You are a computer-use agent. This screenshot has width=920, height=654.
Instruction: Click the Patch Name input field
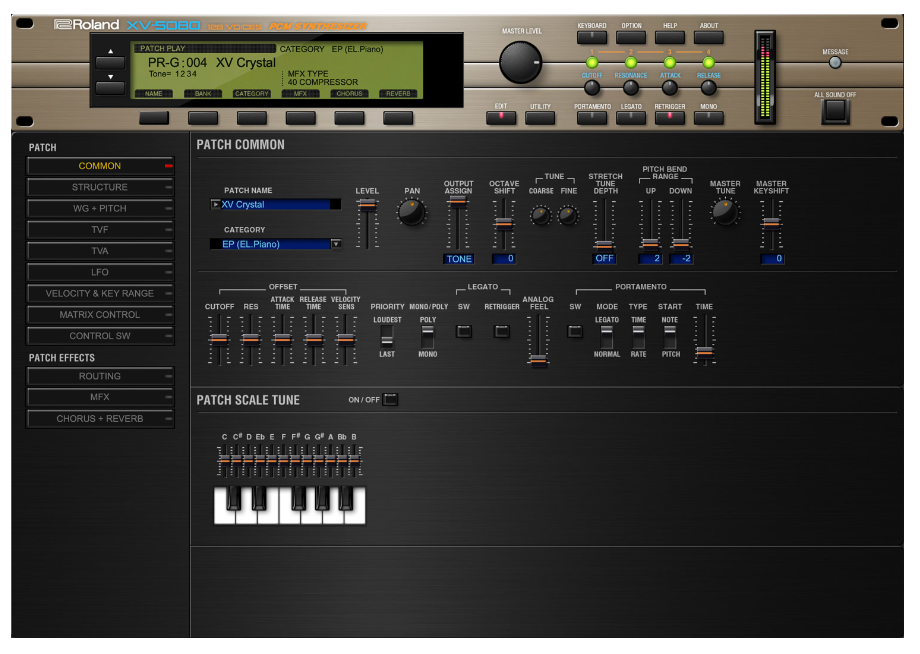pyautogui.click(x=276, y=204)
